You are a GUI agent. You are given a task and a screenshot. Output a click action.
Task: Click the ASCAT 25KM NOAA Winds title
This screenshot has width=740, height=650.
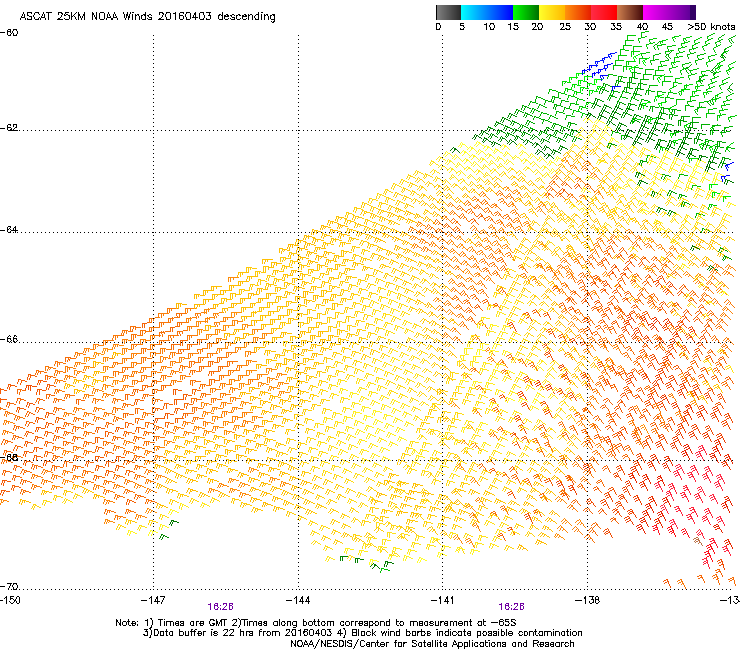[x=147, y=16]
